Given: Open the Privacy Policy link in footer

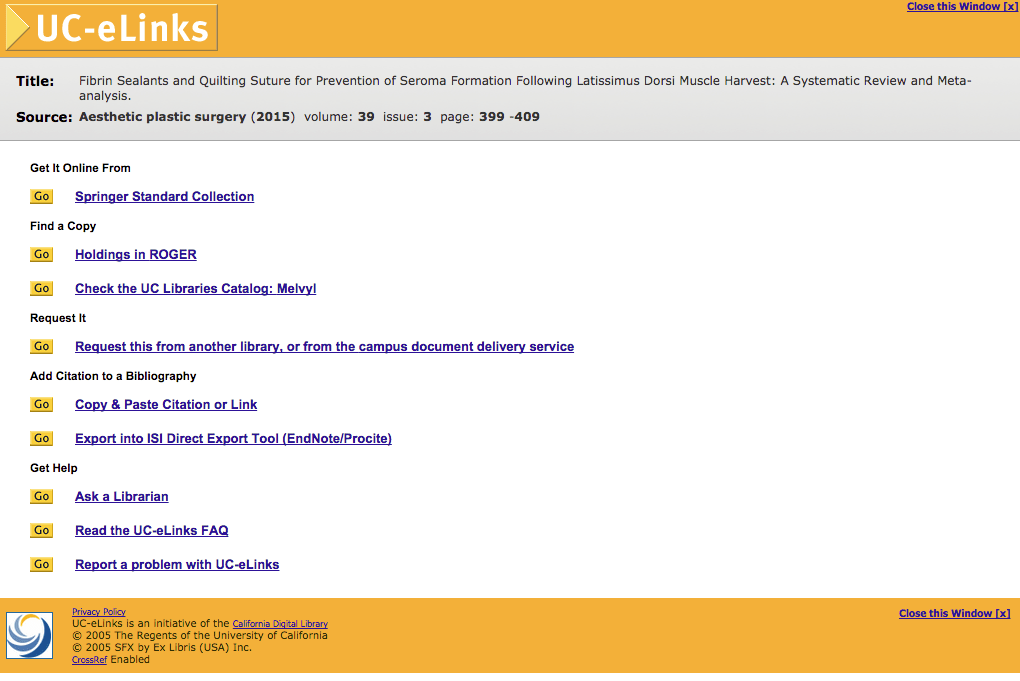Looking at the screenshot, I should tap(99, 611).
